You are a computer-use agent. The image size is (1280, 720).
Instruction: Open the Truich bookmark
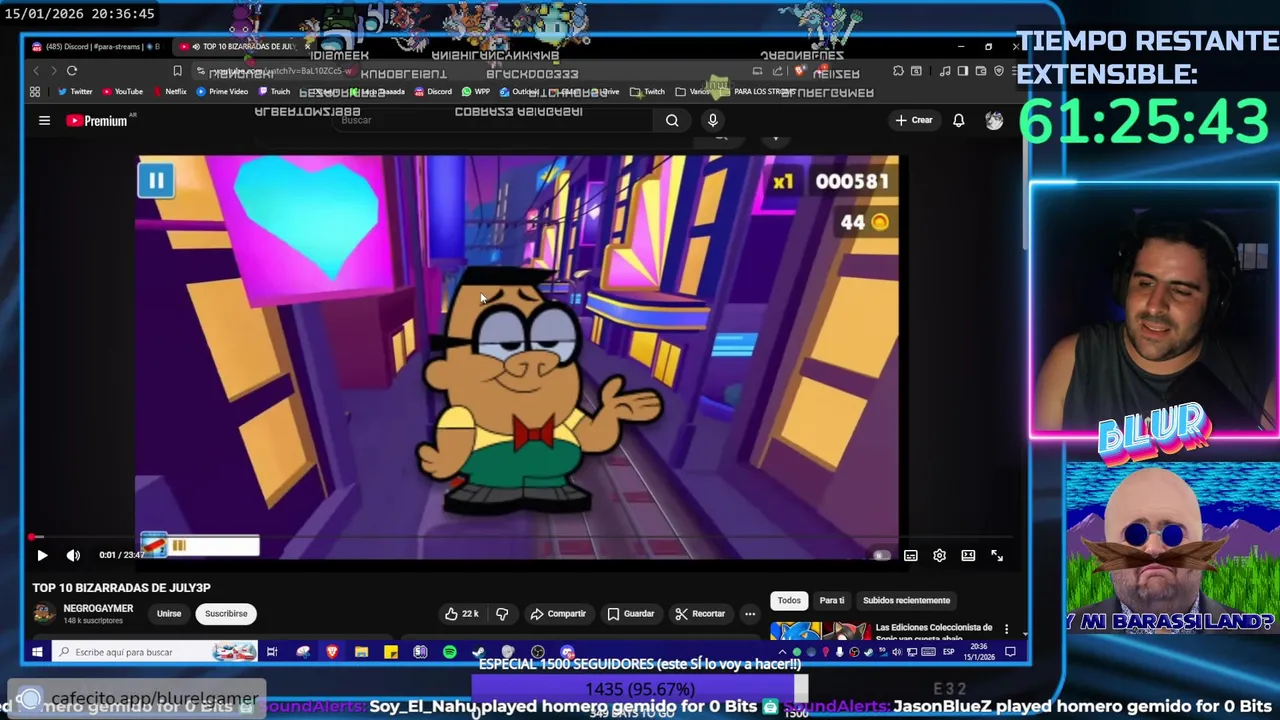point(274,92)
